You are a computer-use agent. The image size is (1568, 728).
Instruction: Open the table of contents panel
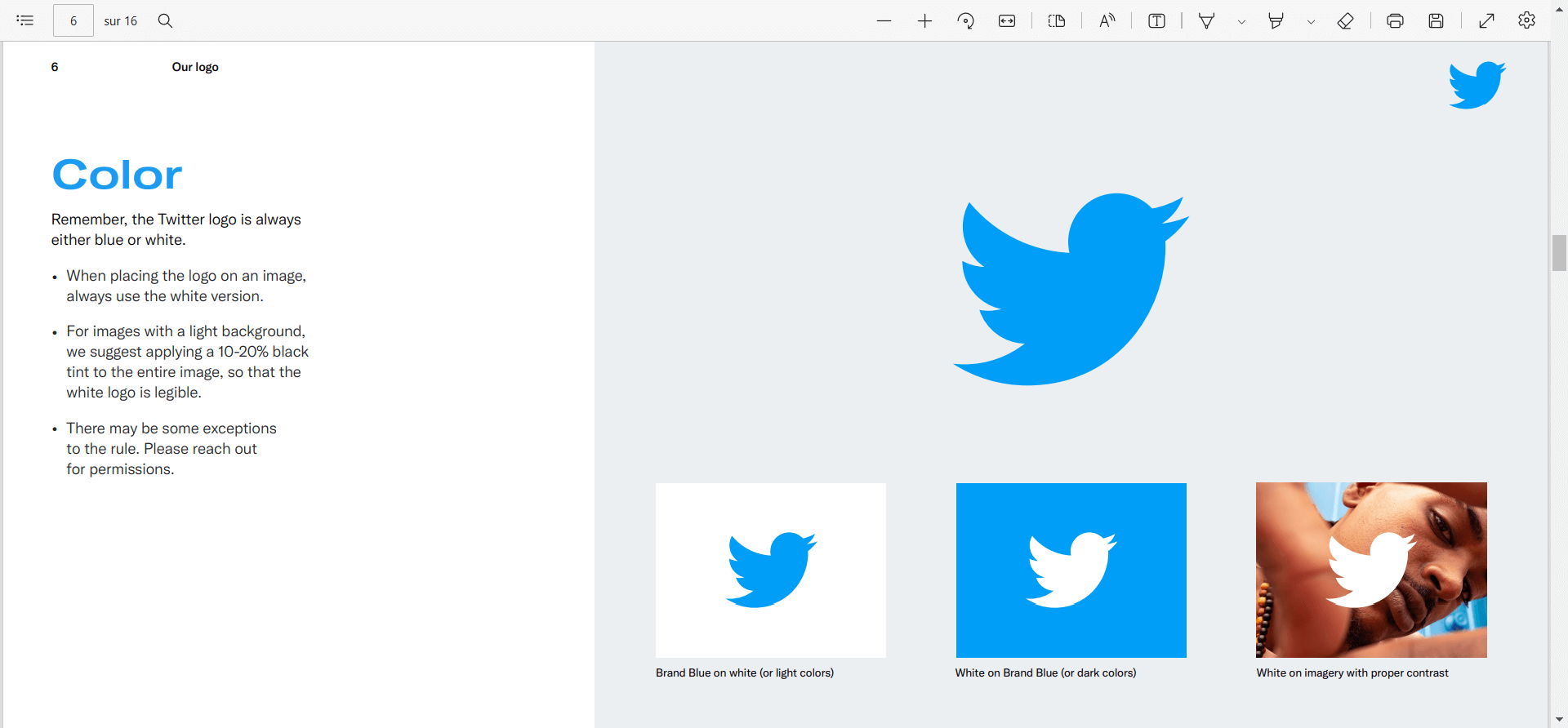(x=25, y=20)
